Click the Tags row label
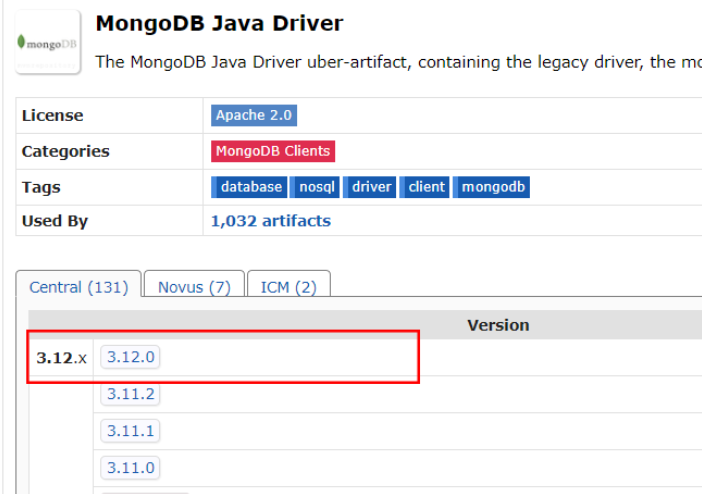The image size is (702, 494). coord(41,187)
